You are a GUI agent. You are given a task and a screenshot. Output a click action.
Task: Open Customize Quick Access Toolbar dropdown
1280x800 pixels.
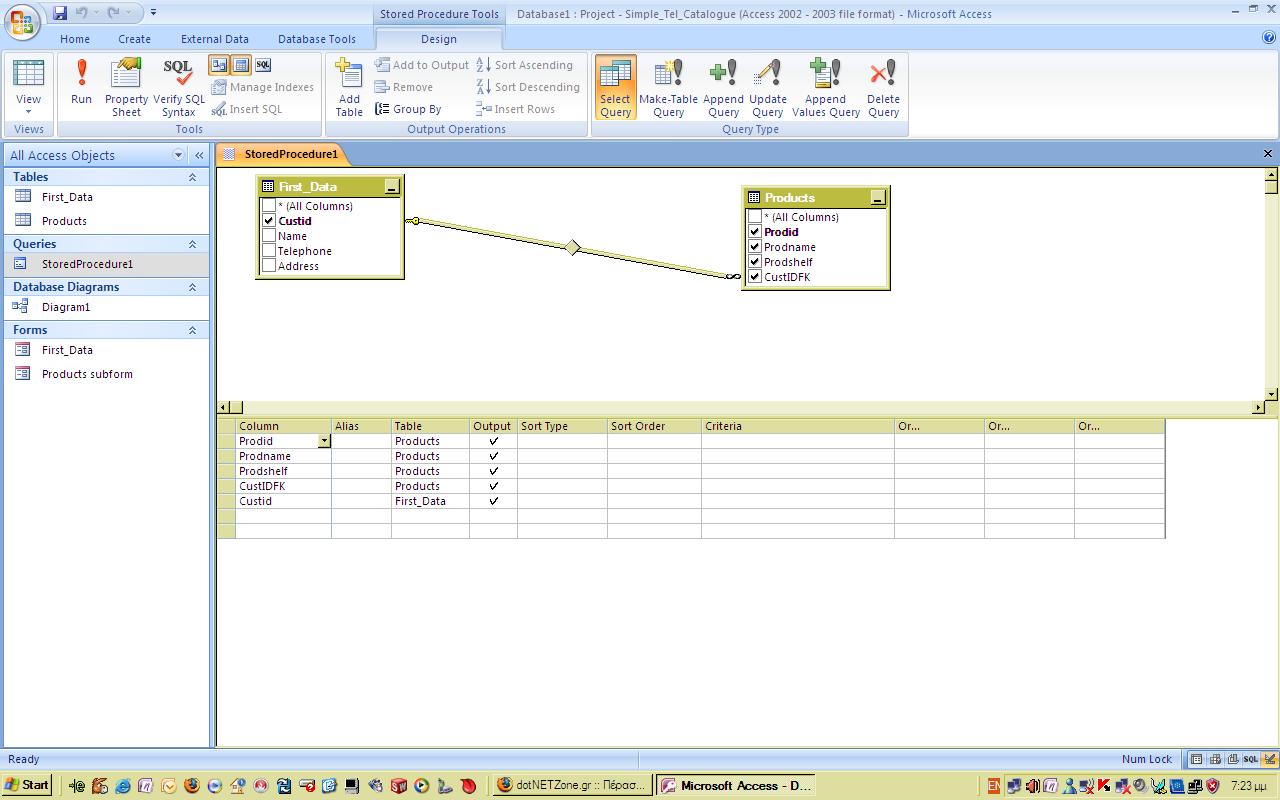[x=153, y=13]
